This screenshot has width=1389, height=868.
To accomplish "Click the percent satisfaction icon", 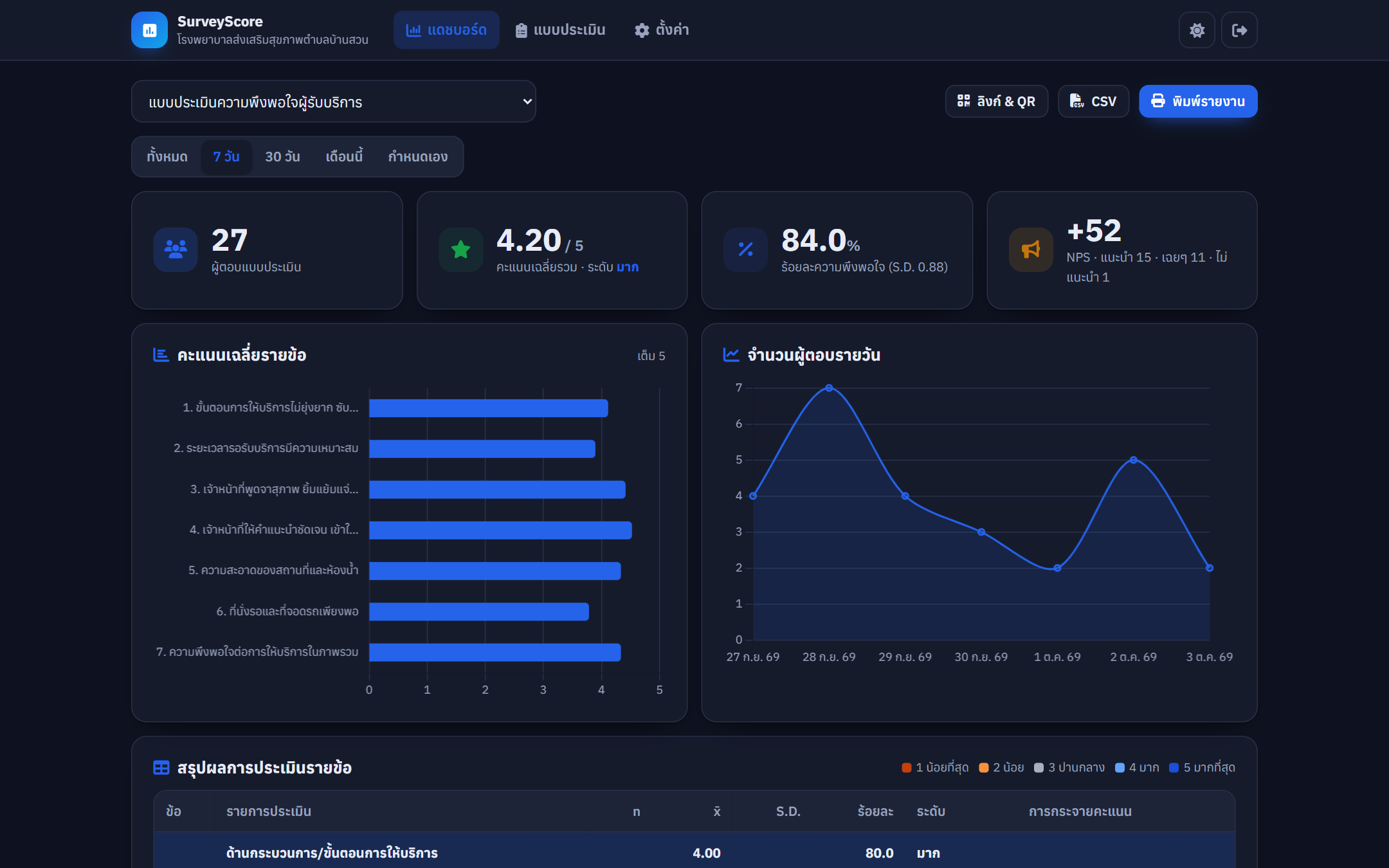I will coord(745,249).
